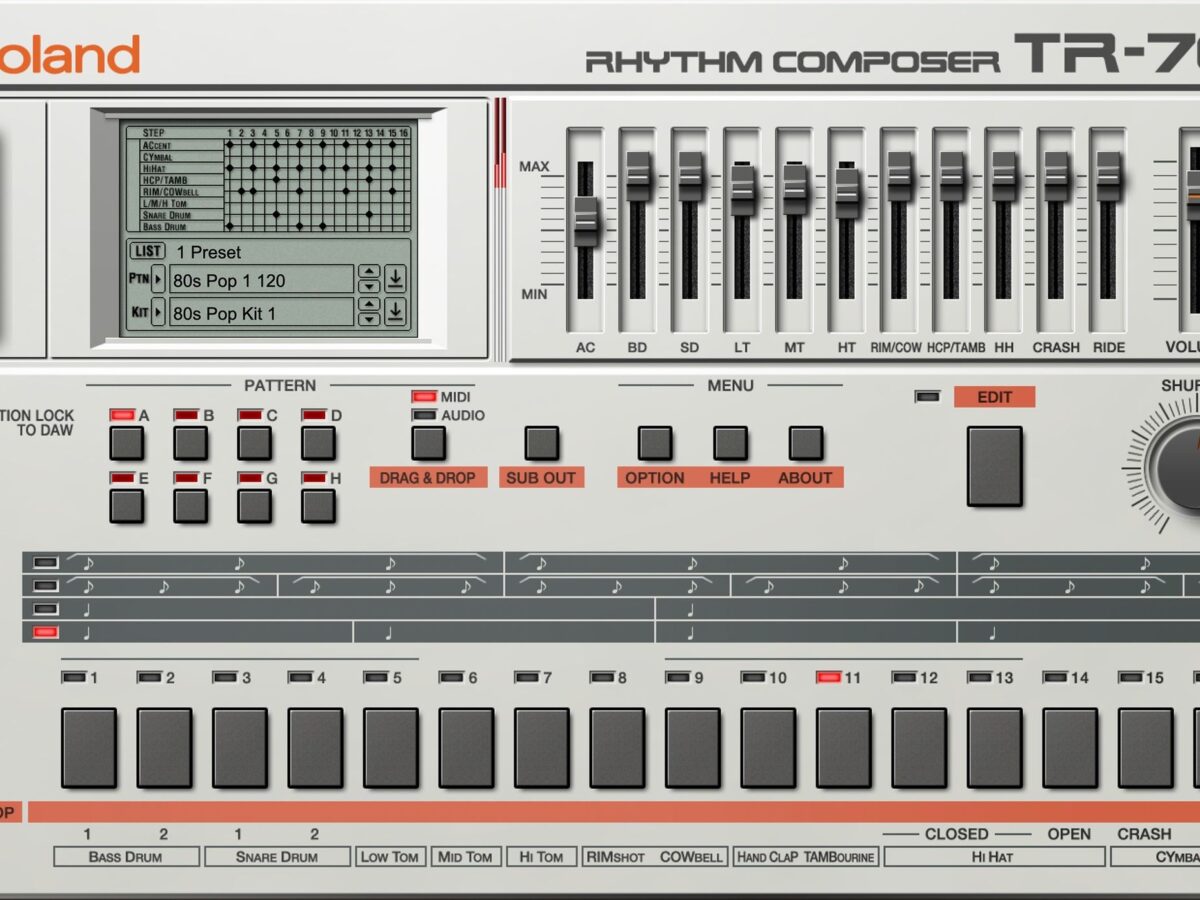This screenshot has height=900, width=1200.
Task: Open the LIST of presets
Action: tap(147, 251)
